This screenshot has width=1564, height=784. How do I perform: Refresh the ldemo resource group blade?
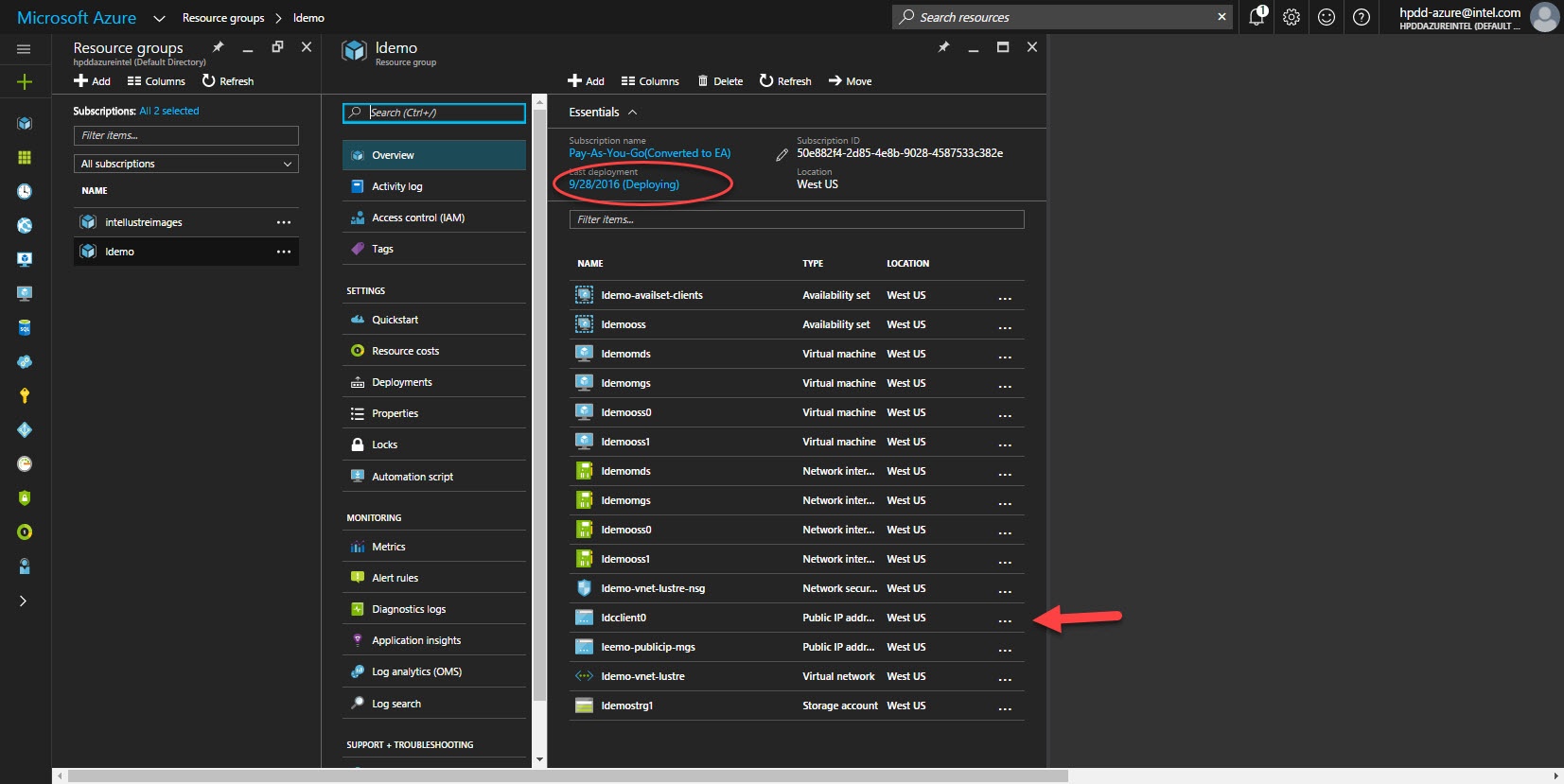pyautogui.click(x=785, y=81)
